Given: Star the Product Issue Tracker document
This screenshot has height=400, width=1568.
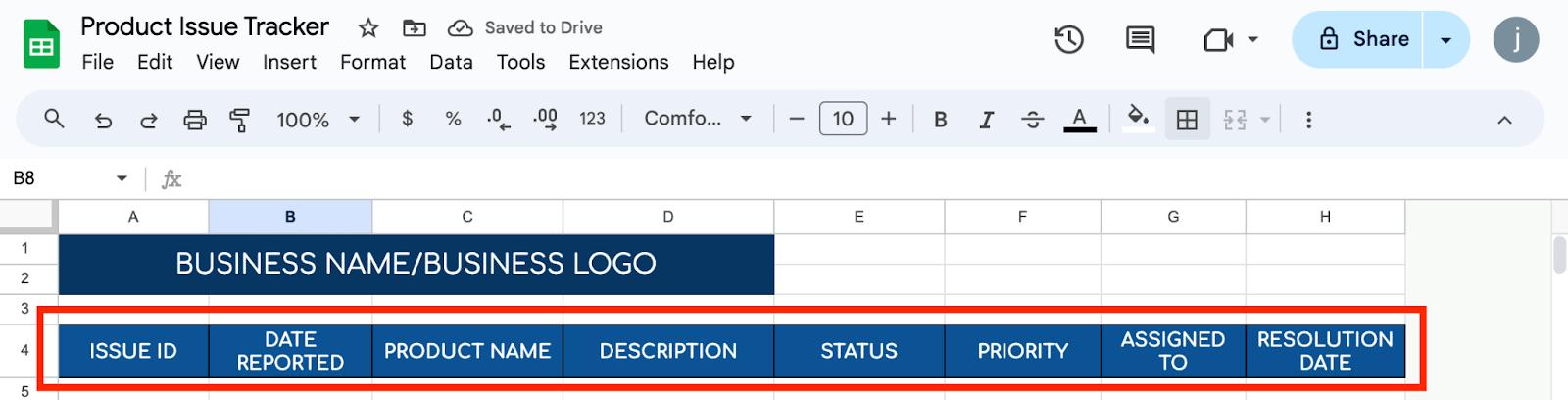Looking at the screenshot, I should point(368,28).
